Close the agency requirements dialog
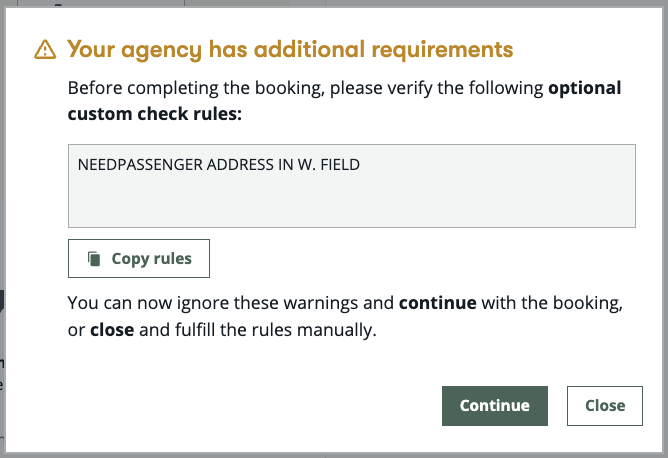The width and height of the screenshot is (668, 458). 604,405
